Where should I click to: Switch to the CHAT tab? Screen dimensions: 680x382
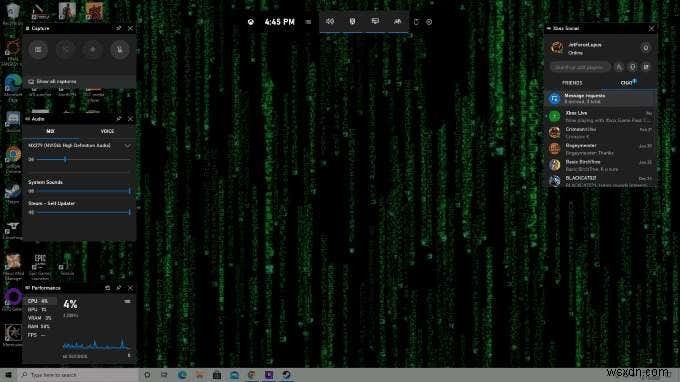627,83
